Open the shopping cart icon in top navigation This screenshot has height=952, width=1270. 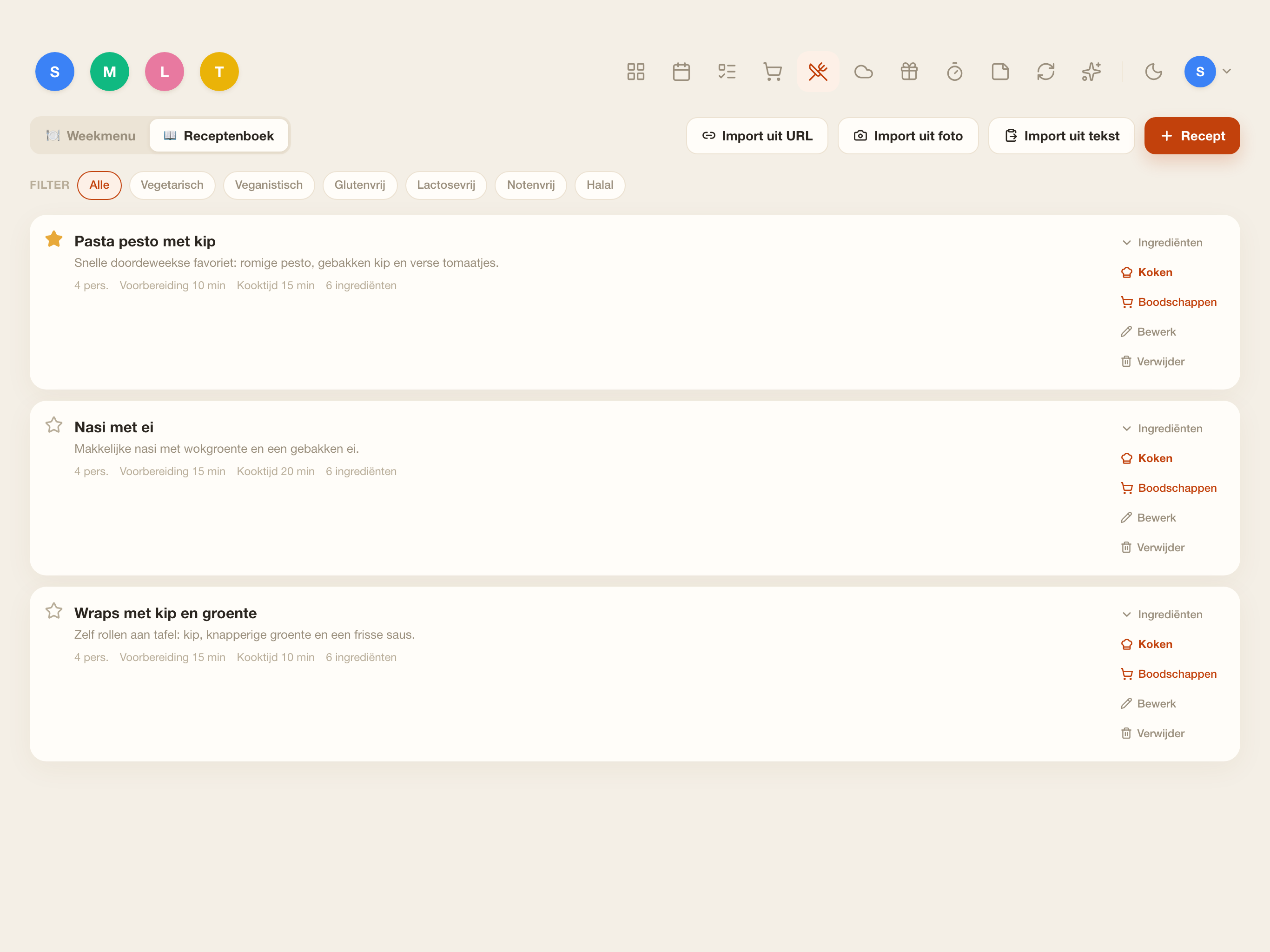pyautogui.click(x=772, y=72)
